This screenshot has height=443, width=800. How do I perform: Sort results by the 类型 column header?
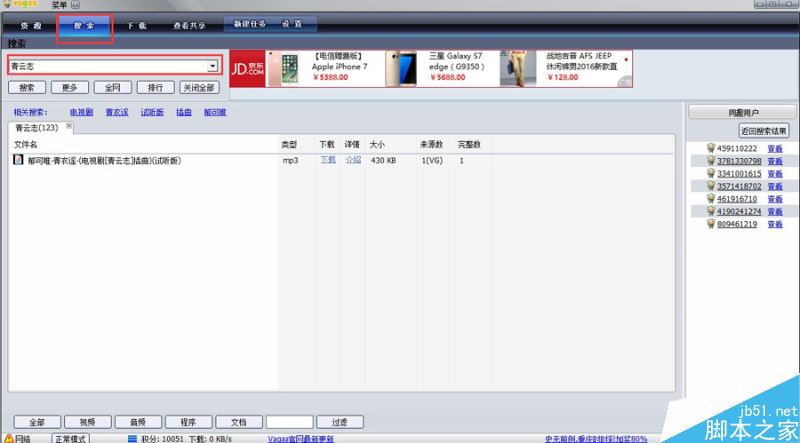289,145
